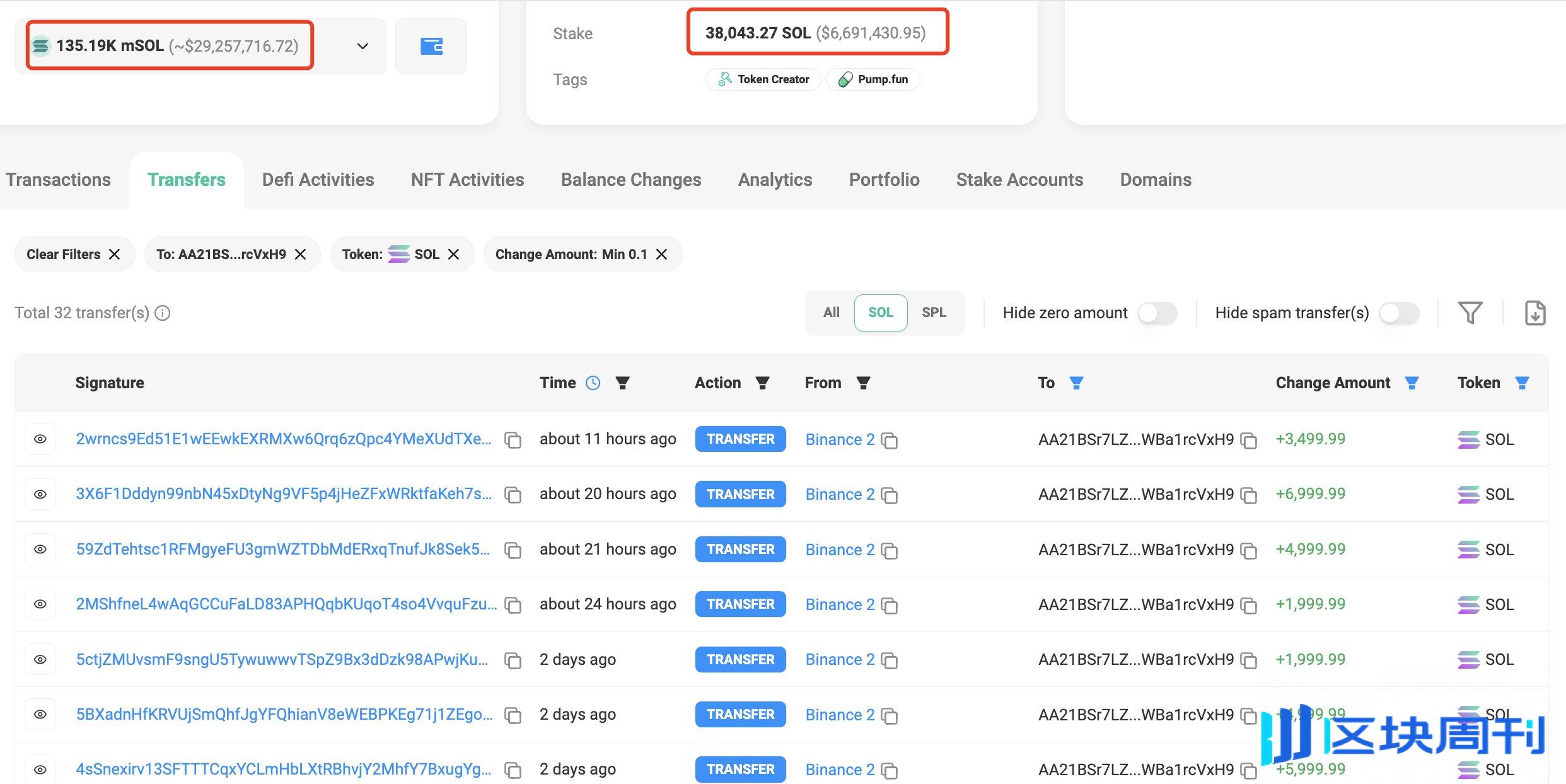Screen dimensions: 1566x784
Task: Switch to the Transactions tab
Action: pos(58,180)
